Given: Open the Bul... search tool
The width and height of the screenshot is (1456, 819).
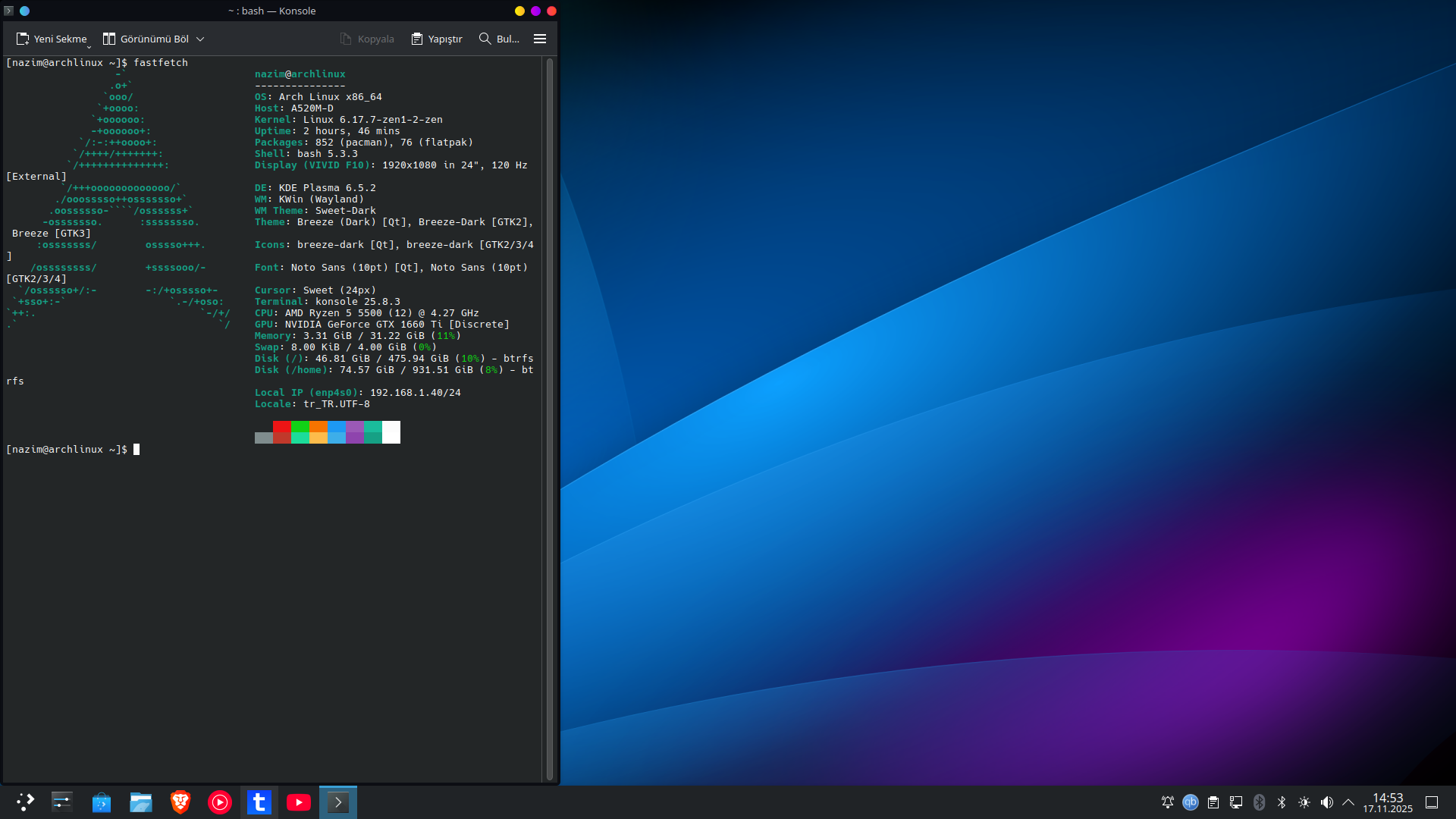Looking at the screenshot, I should pos(499,39).
